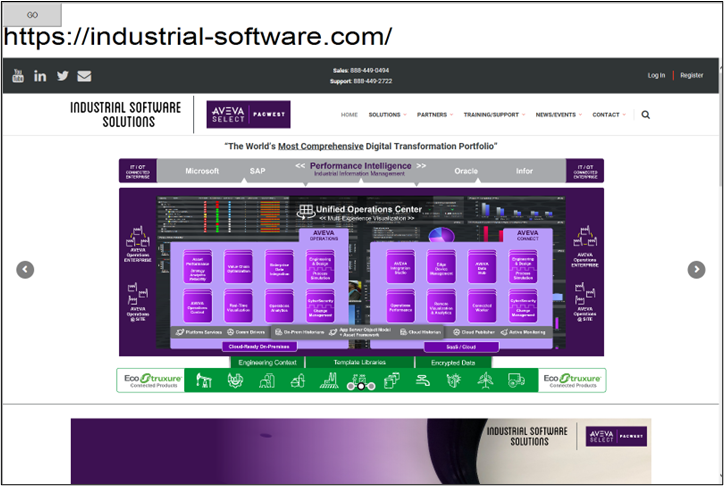The height and width of the screenshot is (486, 724).
Task: Click the tractor vehicle icon in green bar
Action: tap(516, 380)
